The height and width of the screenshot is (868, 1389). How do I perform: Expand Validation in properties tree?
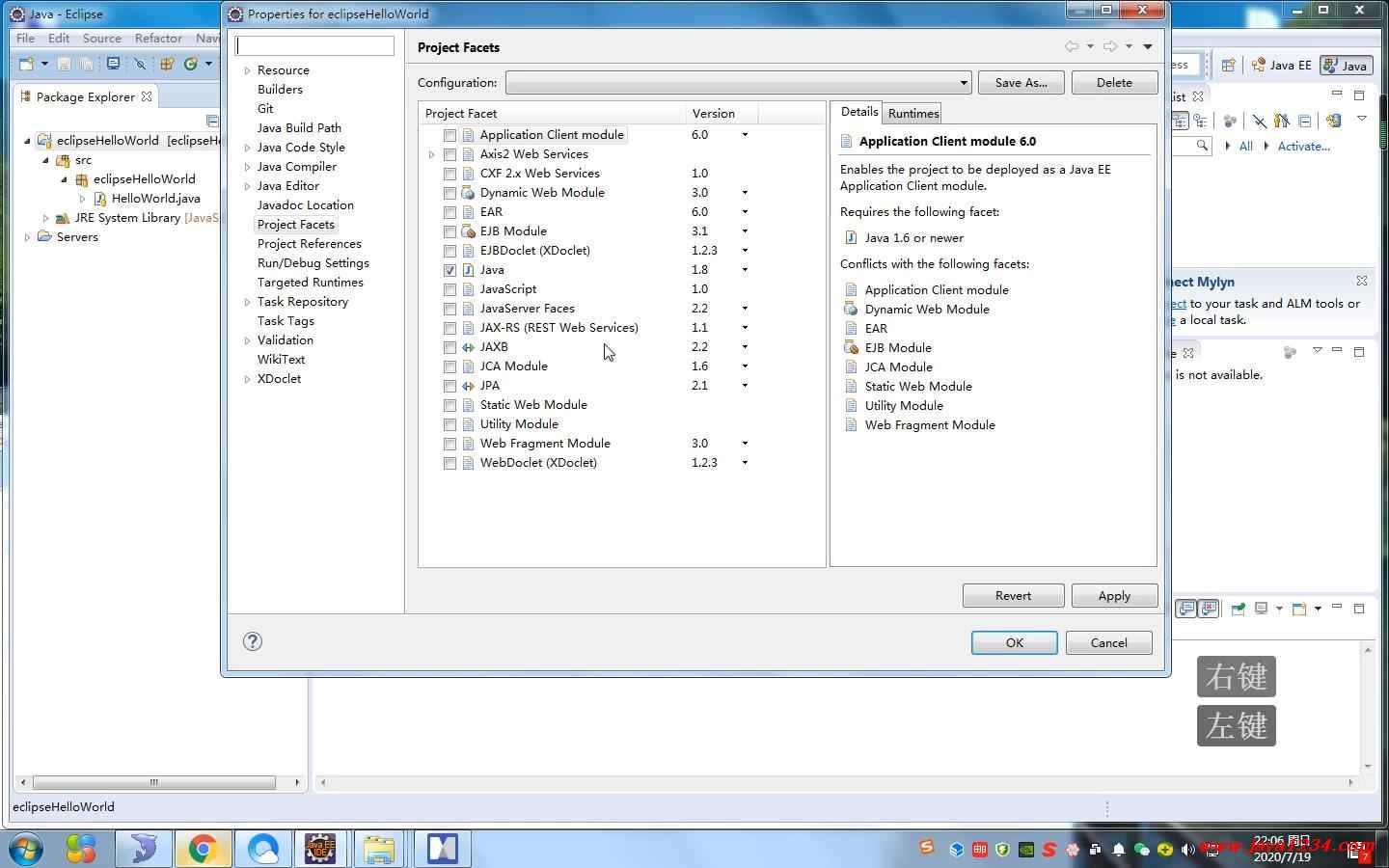pyautogui.click(x=247, y=340)
